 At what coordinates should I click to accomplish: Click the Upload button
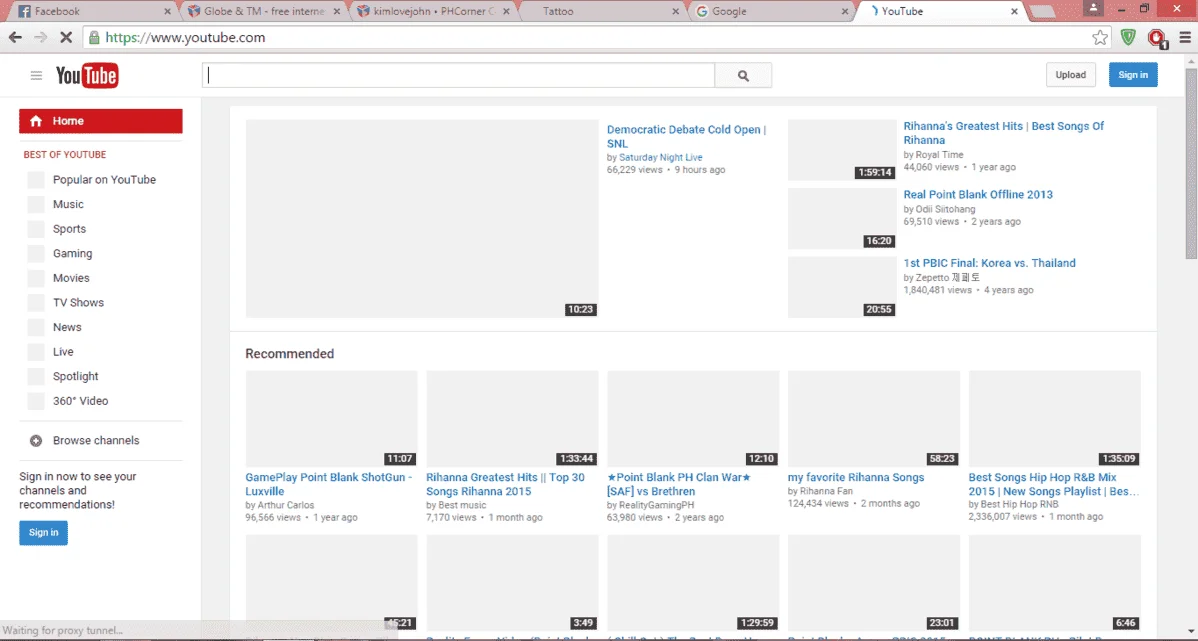(x=1070, y=75)
